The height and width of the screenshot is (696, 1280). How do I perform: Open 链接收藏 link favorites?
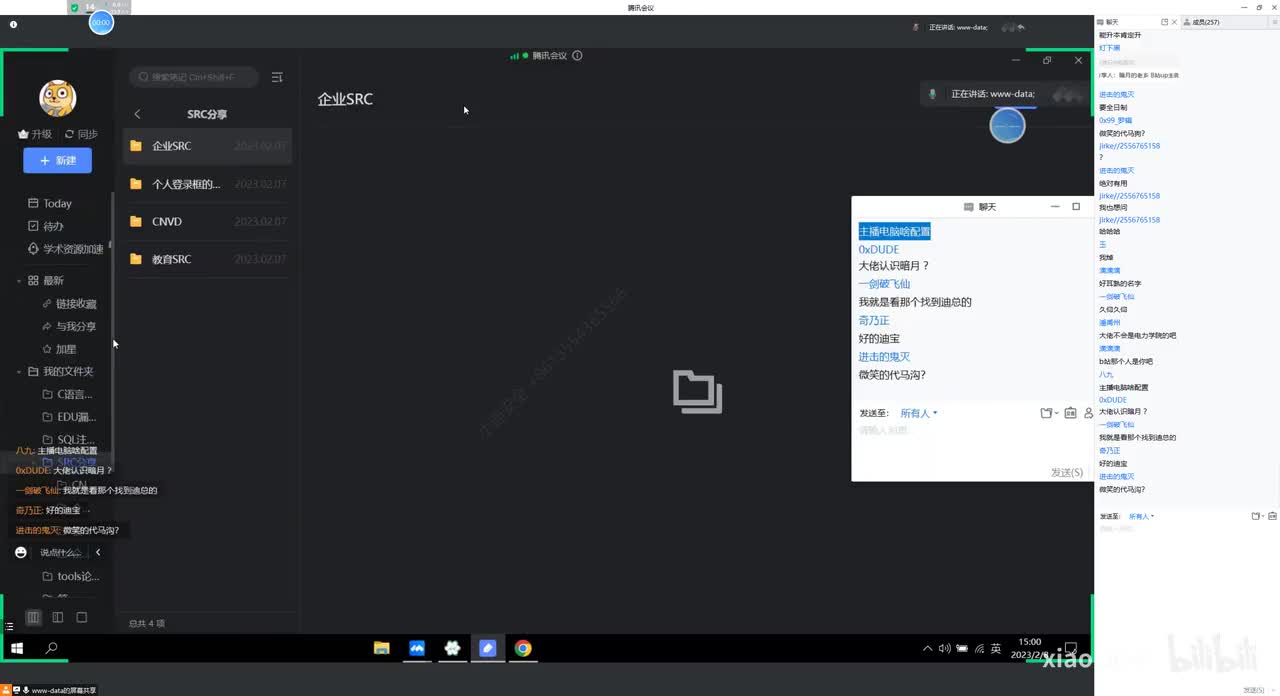69,304
